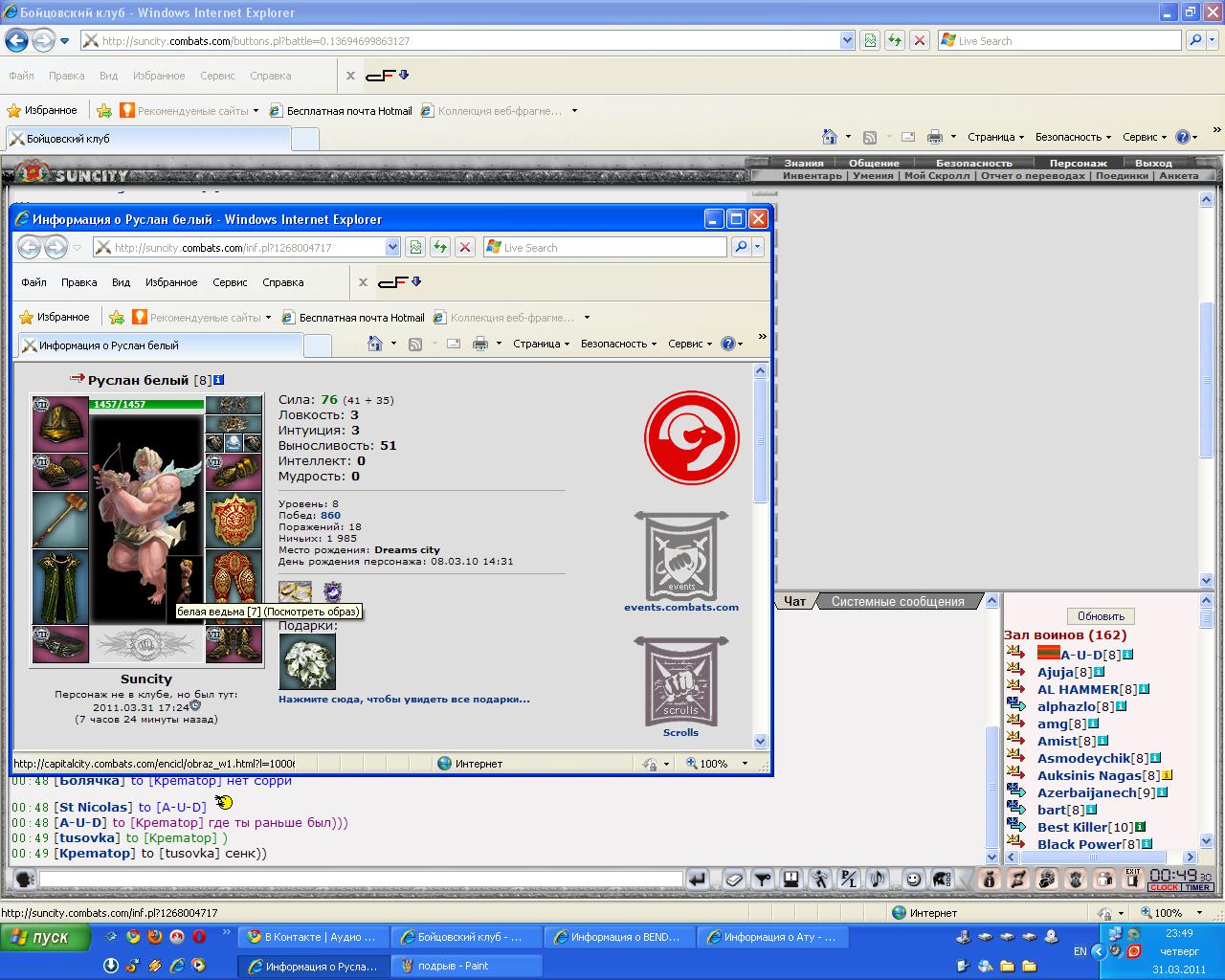Click the red ram zodiac emblem
Image resolution: width=1225 pixels, height=980 pixels.
pos(691,437)
